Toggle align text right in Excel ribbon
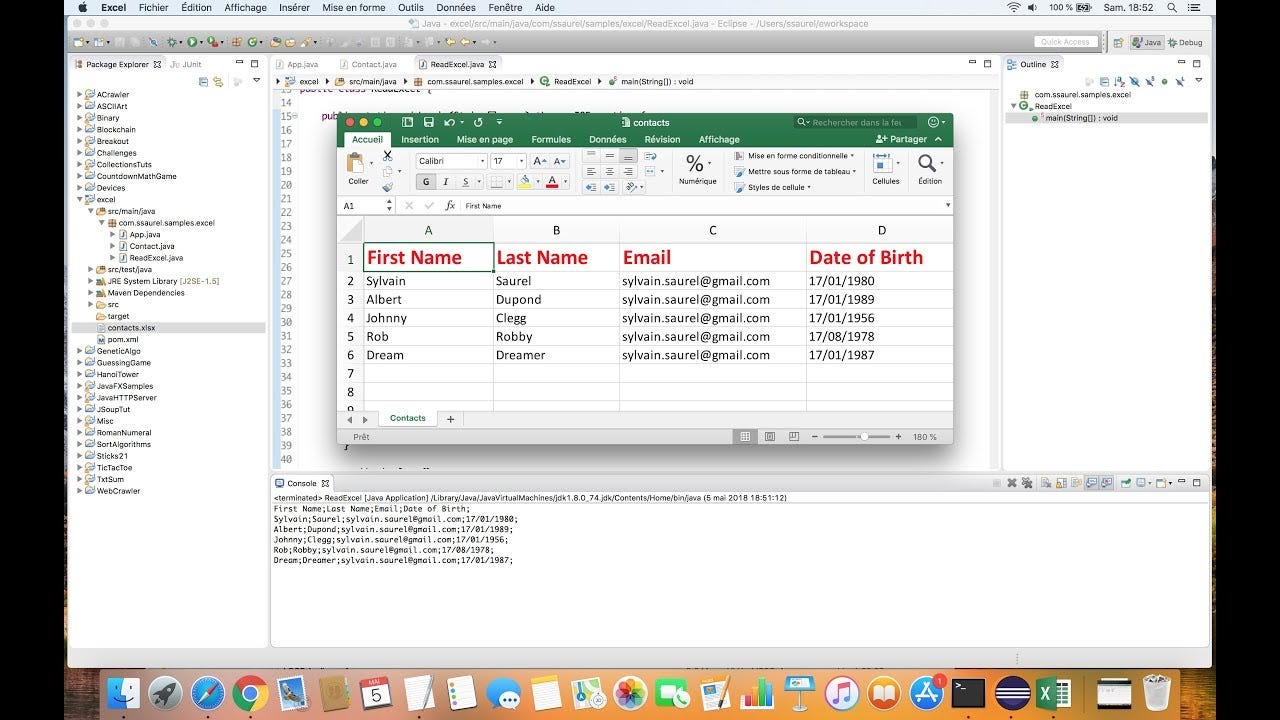The height and width of the screenshot is (720, 1280). [628, 172]
